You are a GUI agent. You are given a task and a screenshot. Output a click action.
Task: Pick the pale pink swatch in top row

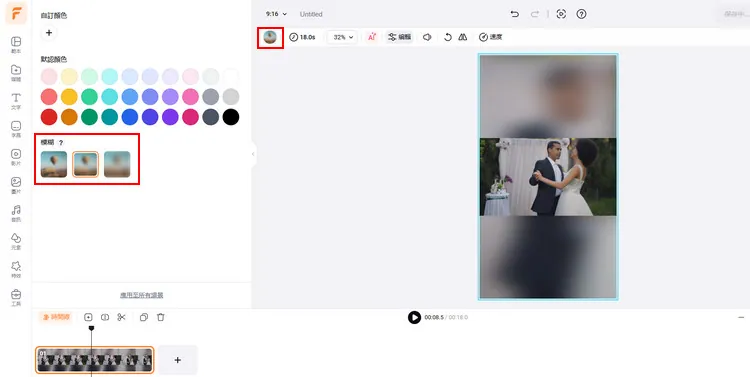49,77
